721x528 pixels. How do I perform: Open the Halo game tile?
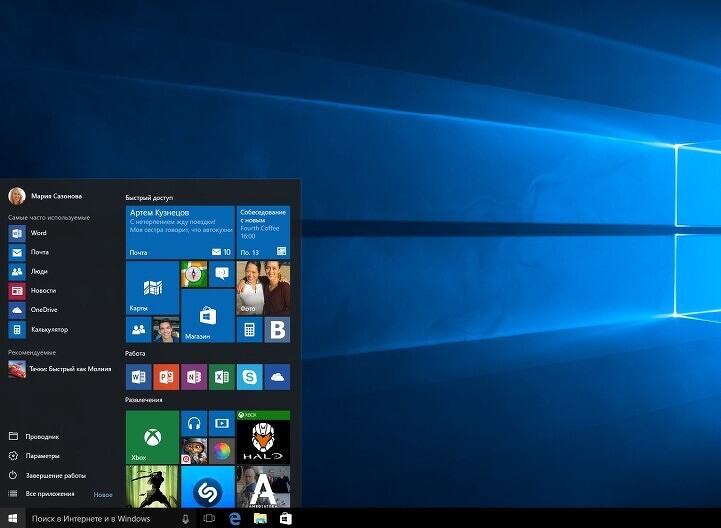pyautogui.click(x=263, y=437)
